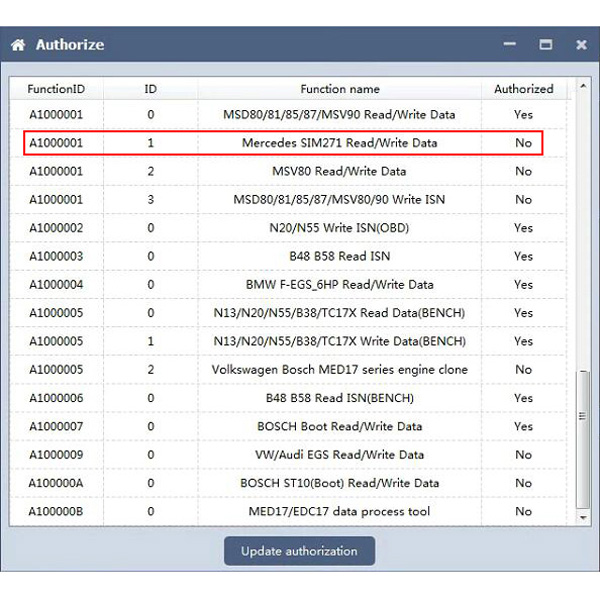
Task: Click FunctionID cell A1000009
Action: click(56, 455)
